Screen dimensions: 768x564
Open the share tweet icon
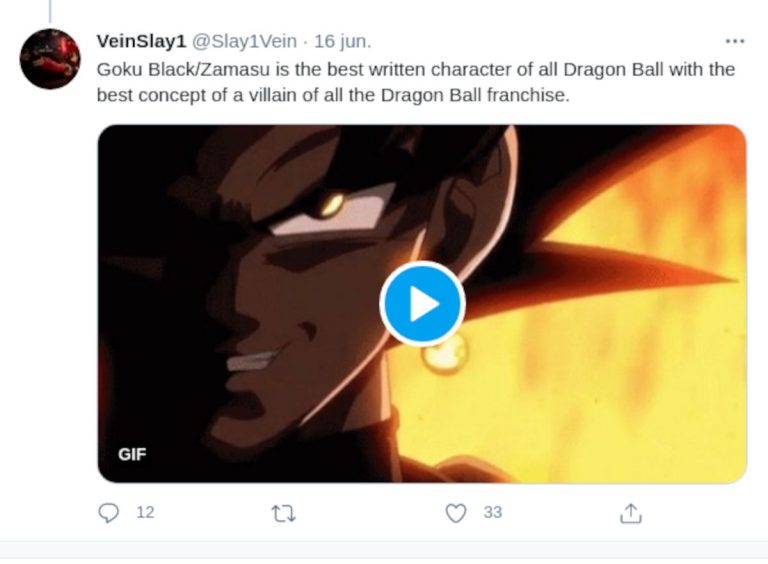(630, 513)
